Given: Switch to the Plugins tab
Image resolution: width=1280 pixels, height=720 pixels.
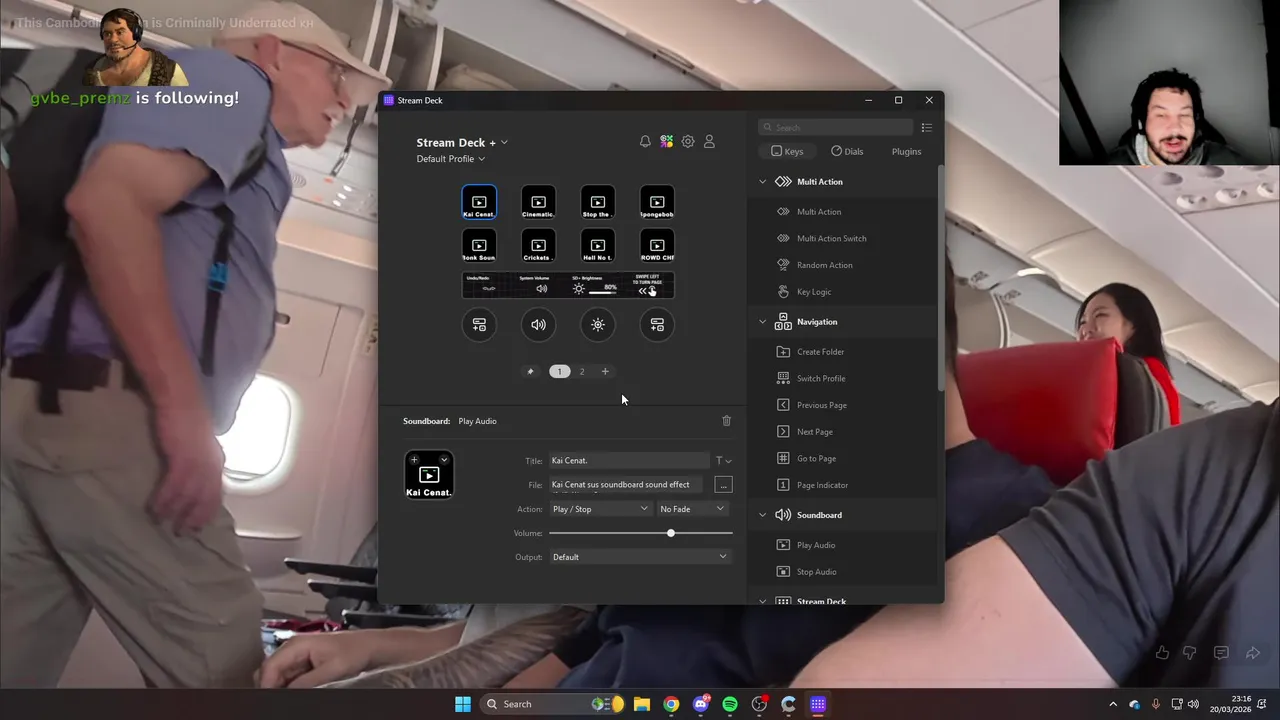Looking at the screenshot, I should point(906,151).
